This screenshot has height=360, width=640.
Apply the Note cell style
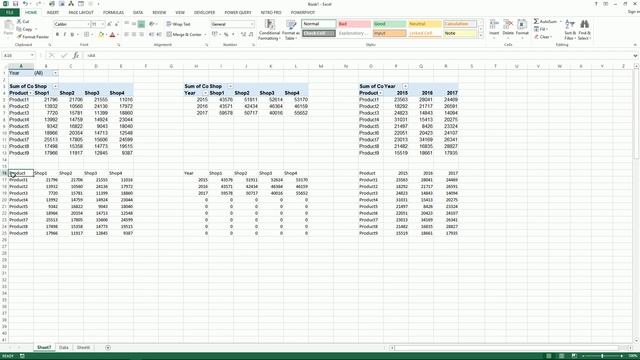click(x=460, y=33)
